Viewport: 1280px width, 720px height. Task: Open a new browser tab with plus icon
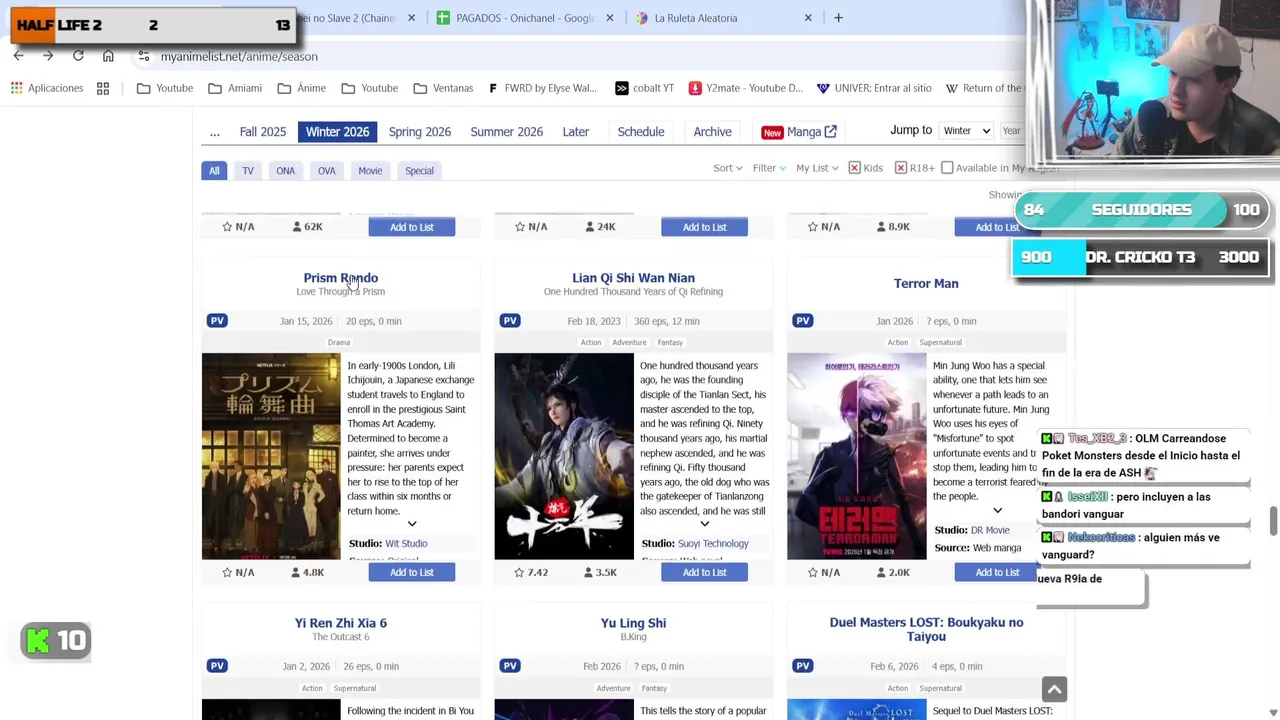point(838,18)
